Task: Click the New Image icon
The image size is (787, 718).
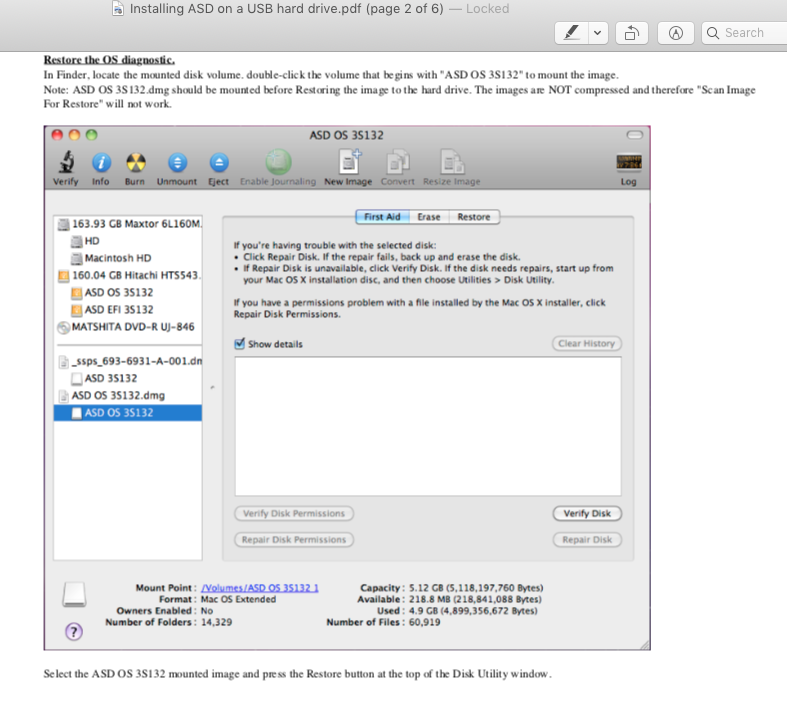Action: click(x=349, y=162)
